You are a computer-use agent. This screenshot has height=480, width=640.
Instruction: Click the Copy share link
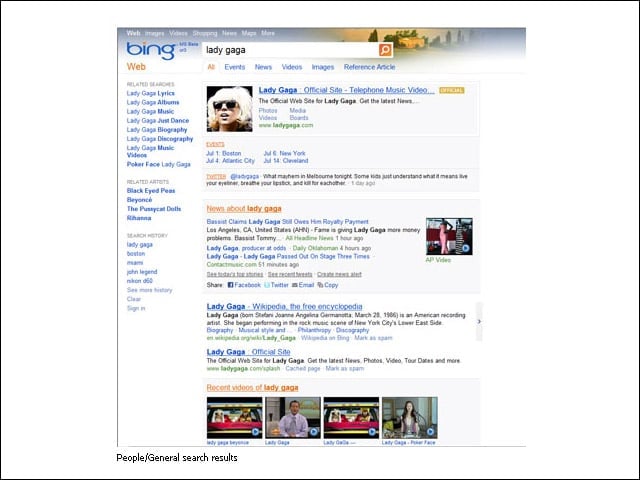(328, 285)
